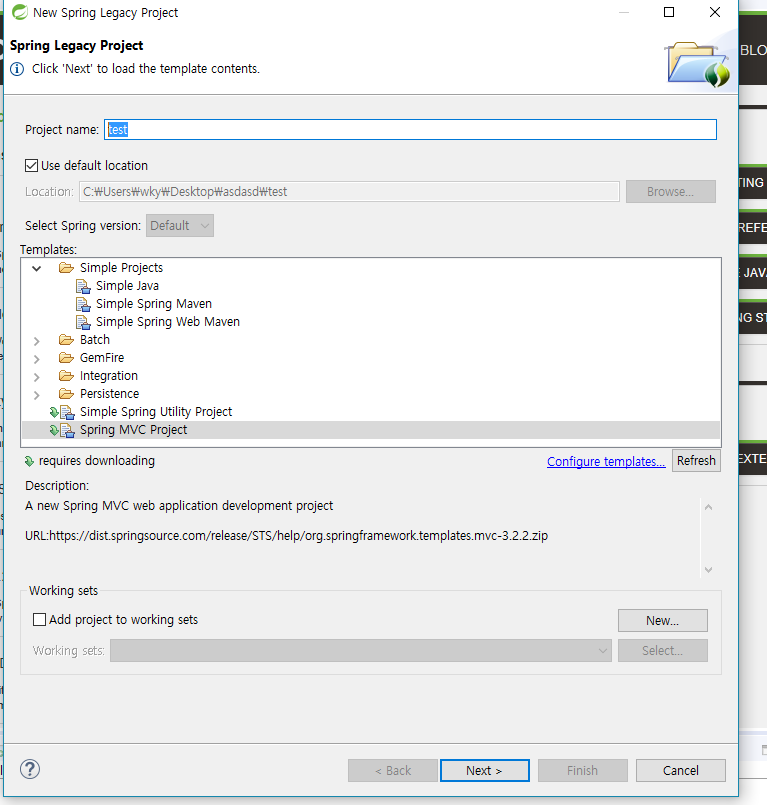
Task: Click the Project name text field
Action: (411, 129)
